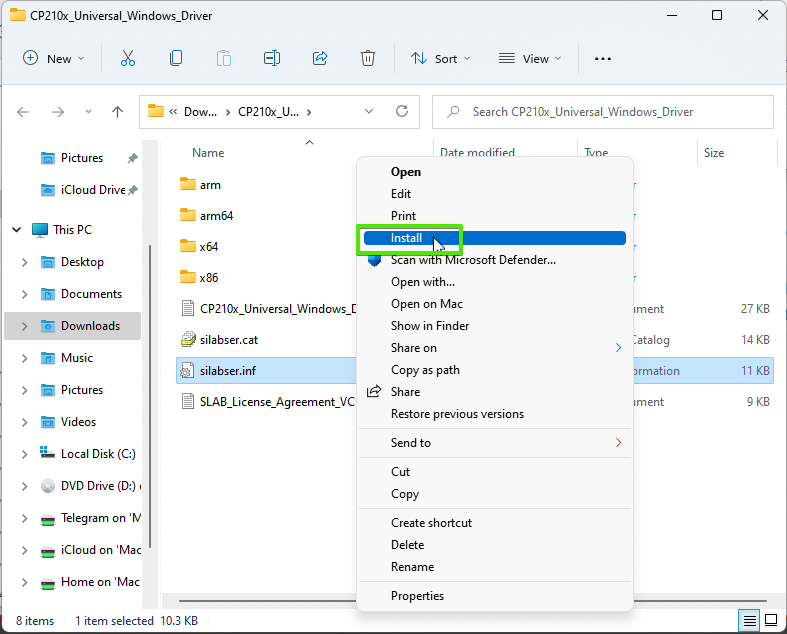
Task: Click the Copy icon in toolbar
Action: point(176,59)
